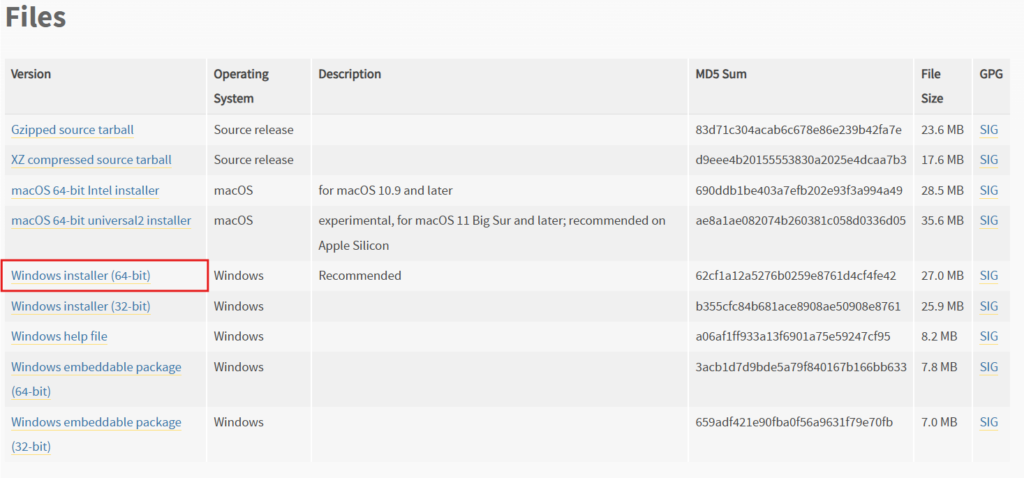The width and height of the screenshot is (1024, 478).
Task: Click Windows installer (64-bit) link
Action: (x=81, y=276)
